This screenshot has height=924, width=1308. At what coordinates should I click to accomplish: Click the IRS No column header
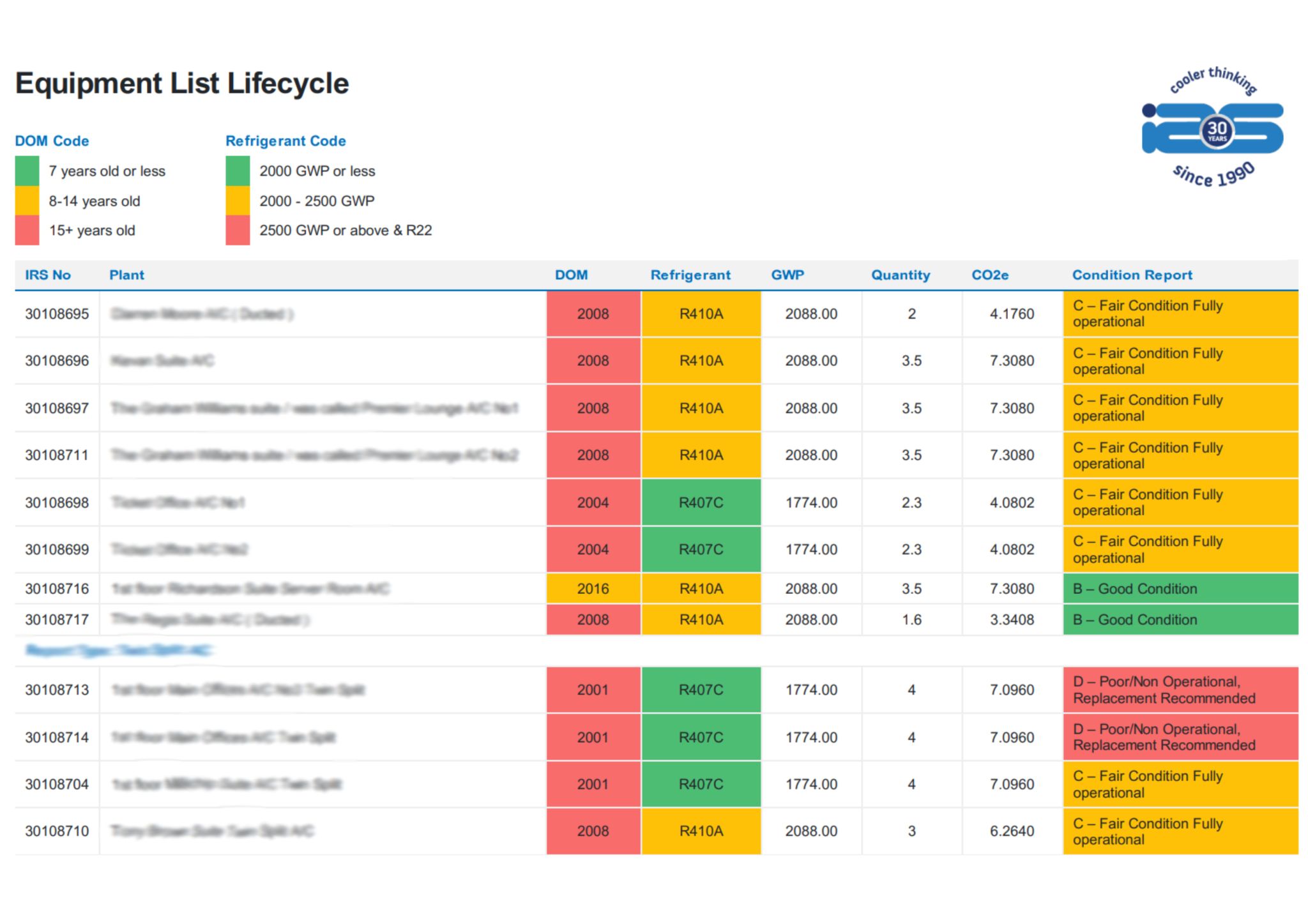48,275
